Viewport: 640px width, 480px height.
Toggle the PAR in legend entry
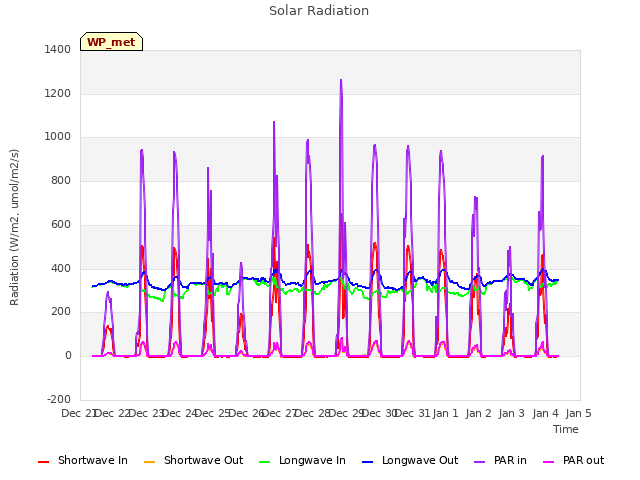click(500, 460)
